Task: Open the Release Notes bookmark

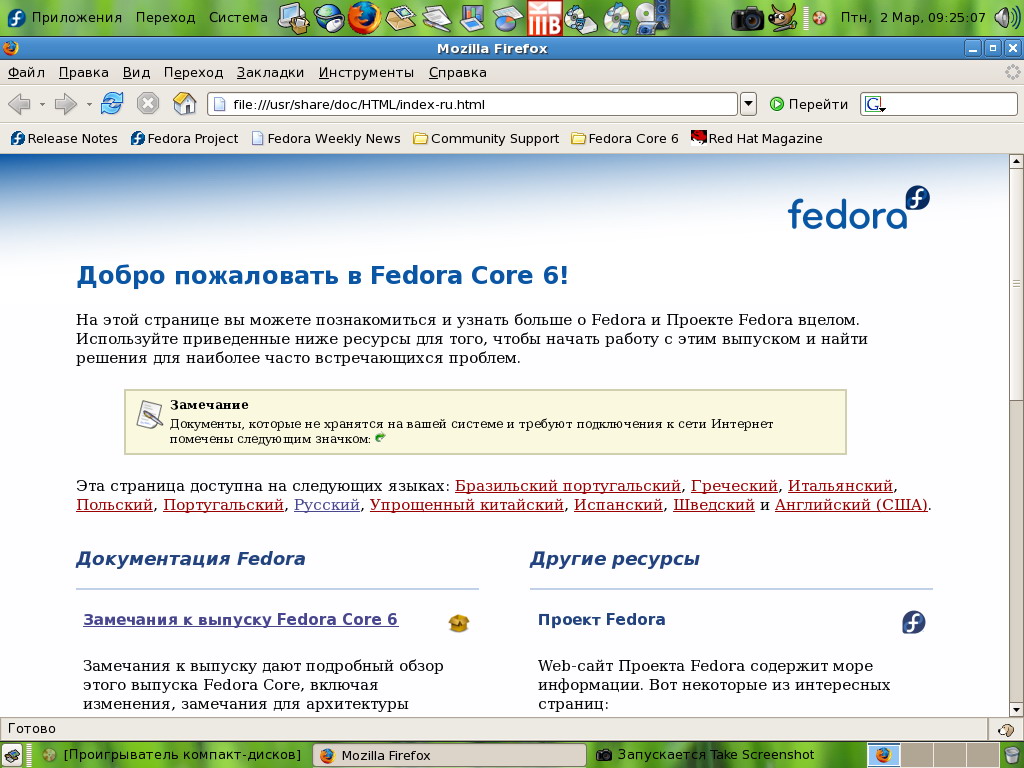Action: (x=64, y=138)
